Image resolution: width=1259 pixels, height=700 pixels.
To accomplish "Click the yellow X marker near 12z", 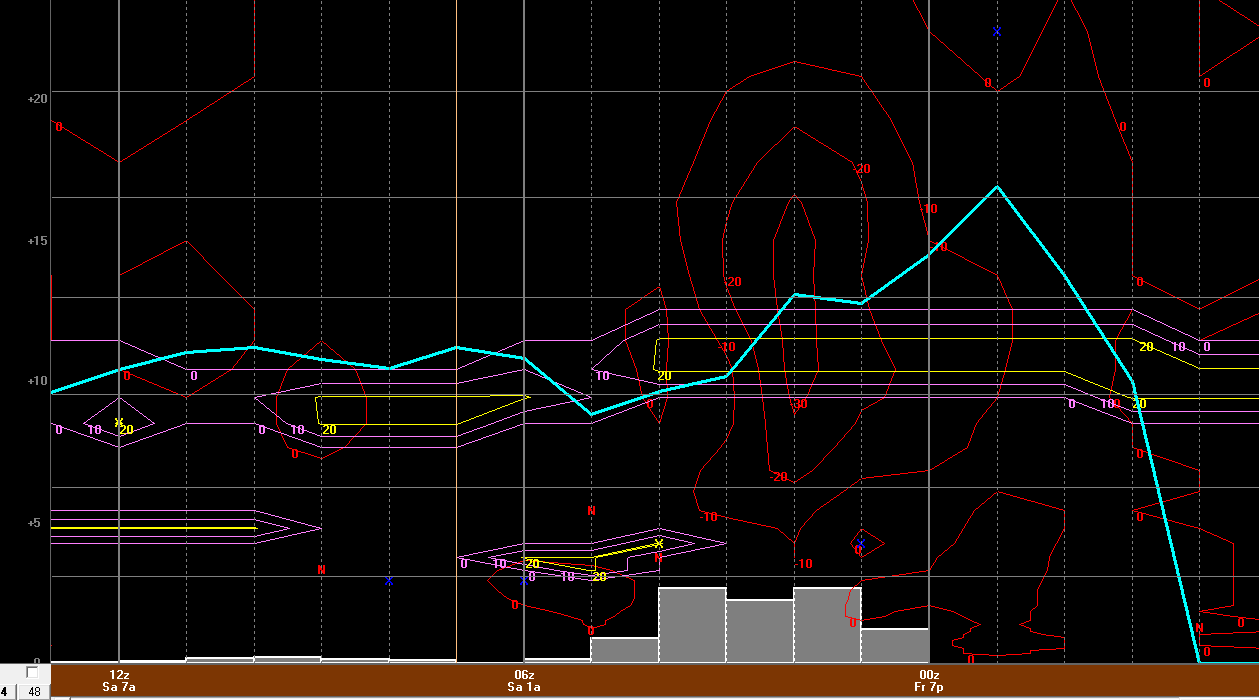I will coord(118,422).
